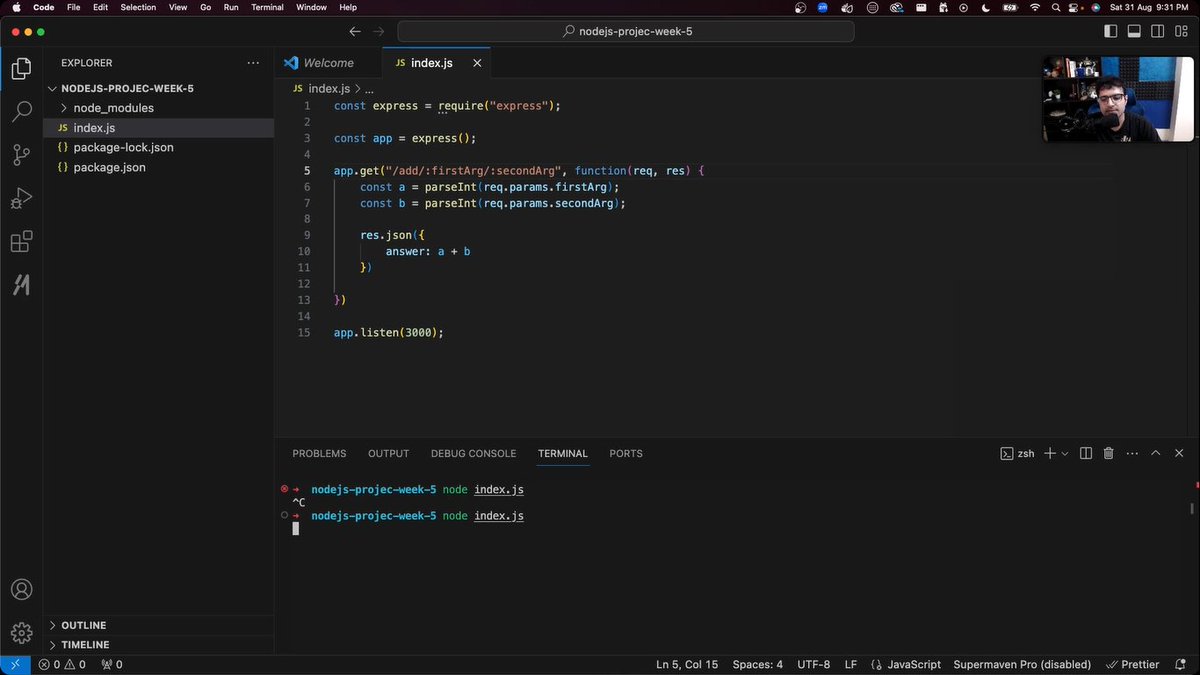The width and height of the screenshot is (1200, 675).
Task: Split the terminal pane
Action: pos(1084,453)
